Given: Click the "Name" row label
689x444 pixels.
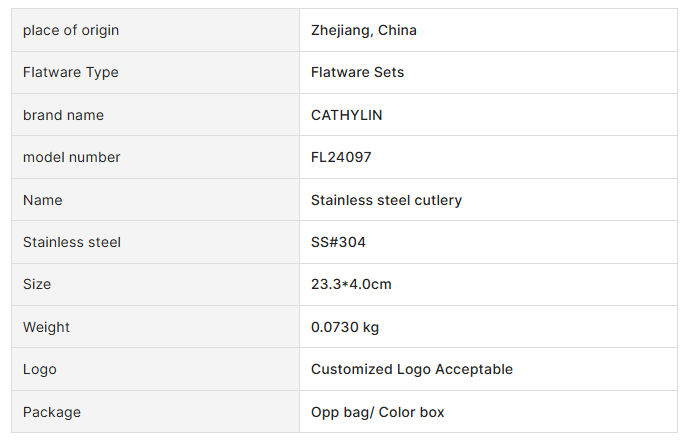Looking at the screenshot, I should 43,200.
